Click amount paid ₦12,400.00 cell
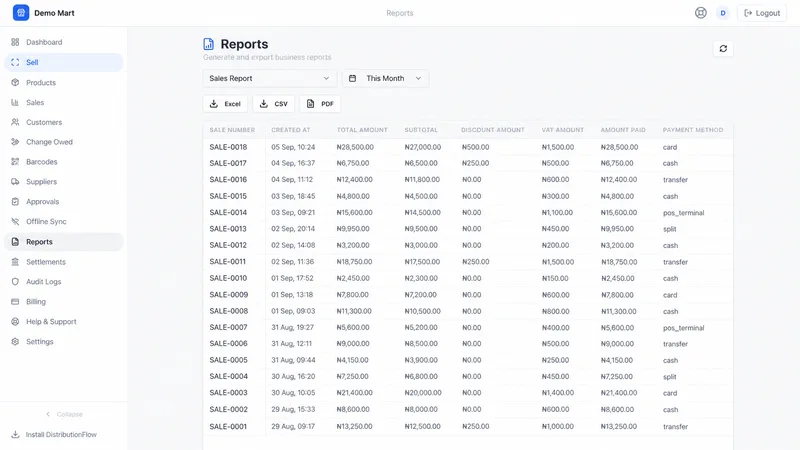800x450 pixels. tap(618, 180)
